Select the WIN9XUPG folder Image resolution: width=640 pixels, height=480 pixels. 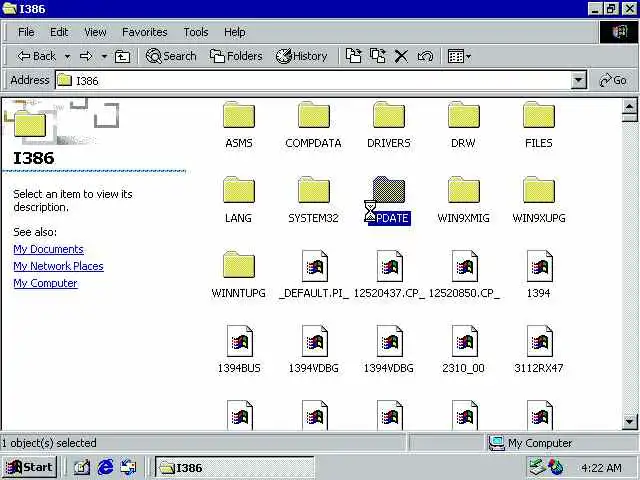click(539, 200)
